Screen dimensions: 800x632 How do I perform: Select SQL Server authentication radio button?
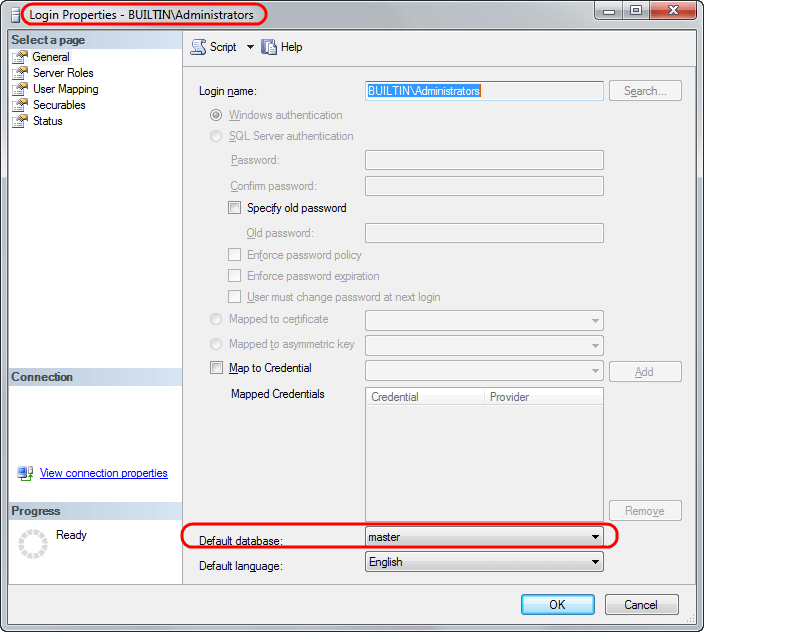[x=216, y=136]
